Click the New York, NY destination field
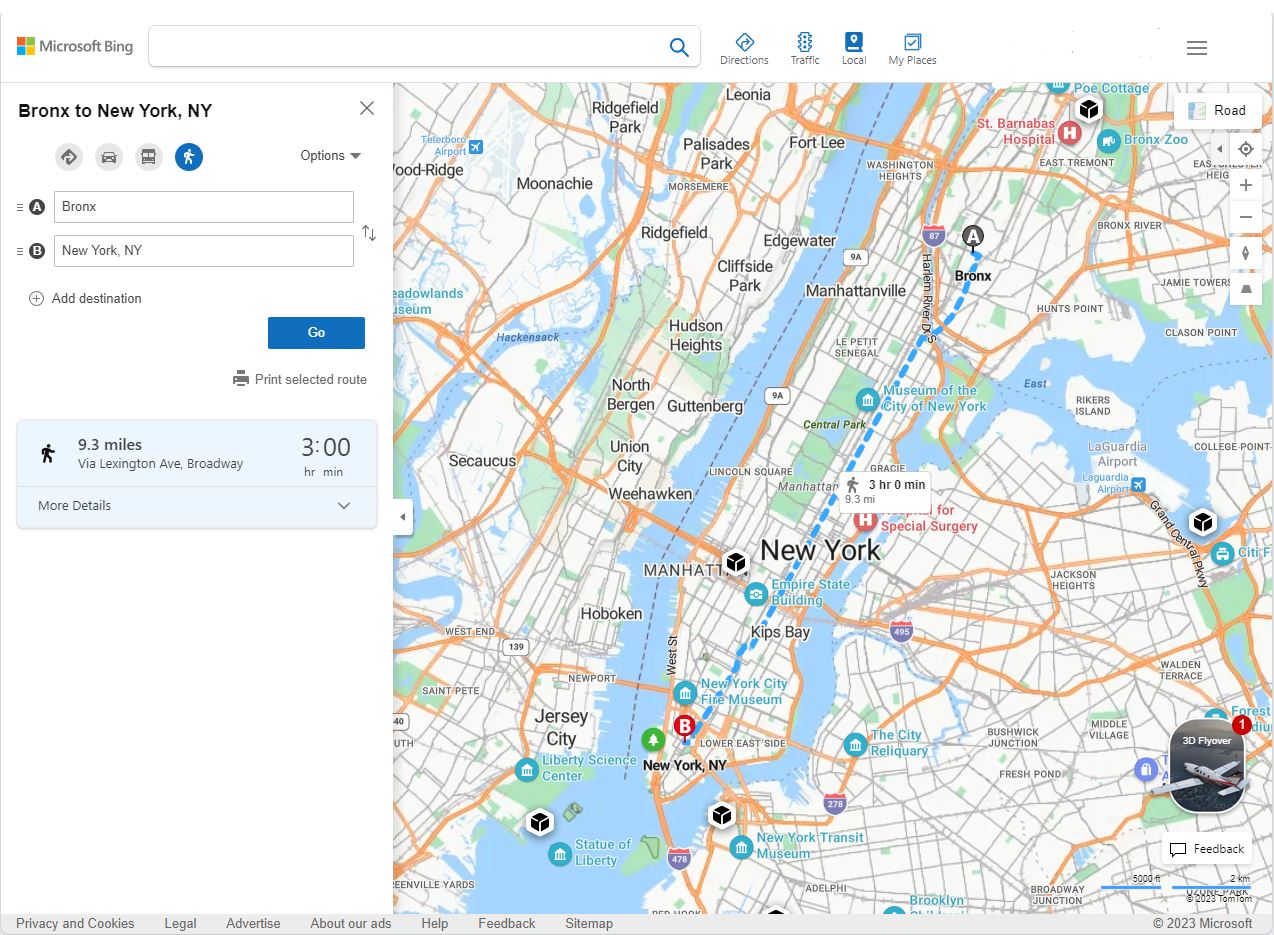The height and width of the screenshot is (935, 1274). [204, 250]
